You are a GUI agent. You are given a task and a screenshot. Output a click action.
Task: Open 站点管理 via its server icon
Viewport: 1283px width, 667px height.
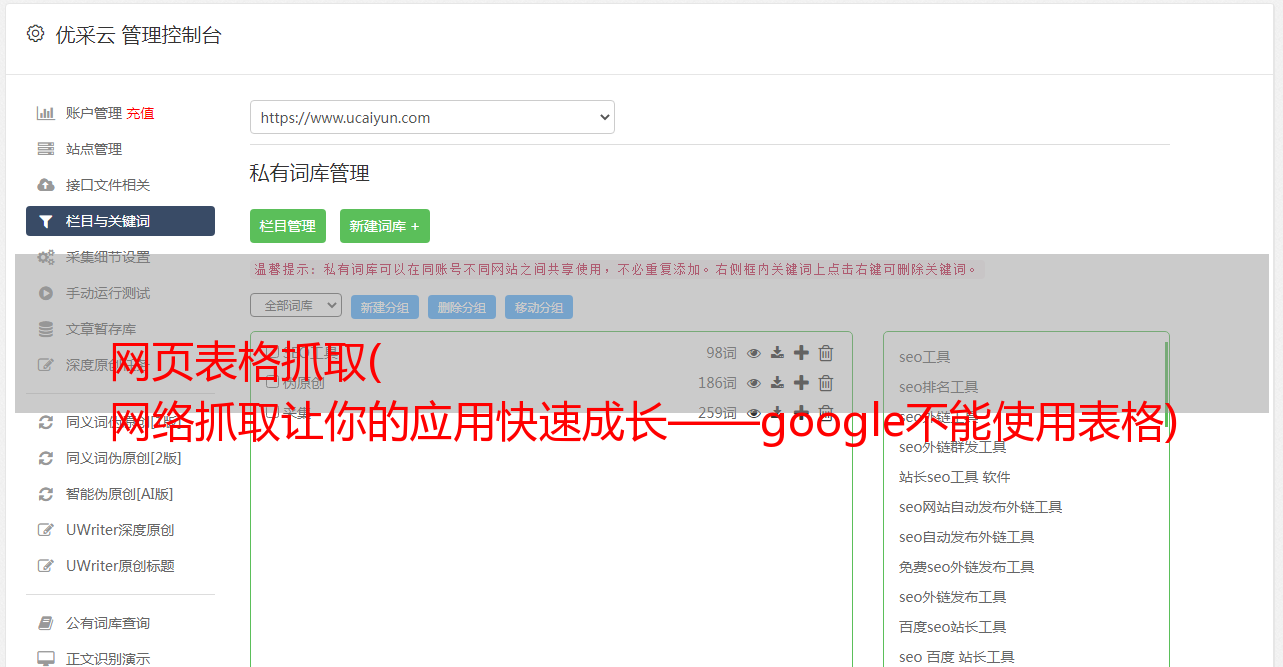[45, 149]
